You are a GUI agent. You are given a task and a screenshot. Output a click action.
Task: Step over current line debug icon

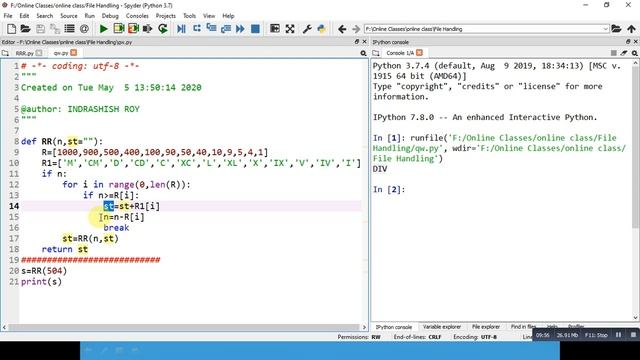click(x=197, y=29)
